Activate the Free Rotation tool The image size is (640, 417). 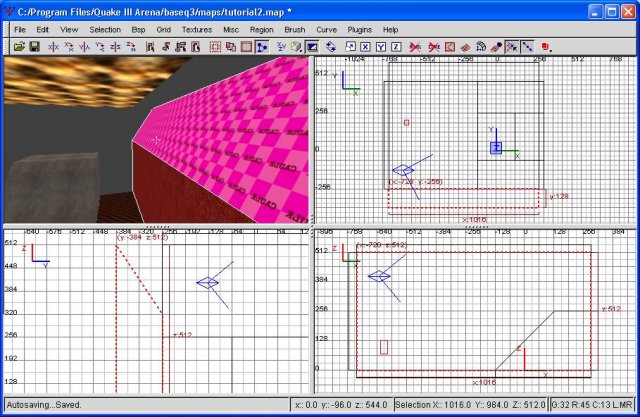331,47
